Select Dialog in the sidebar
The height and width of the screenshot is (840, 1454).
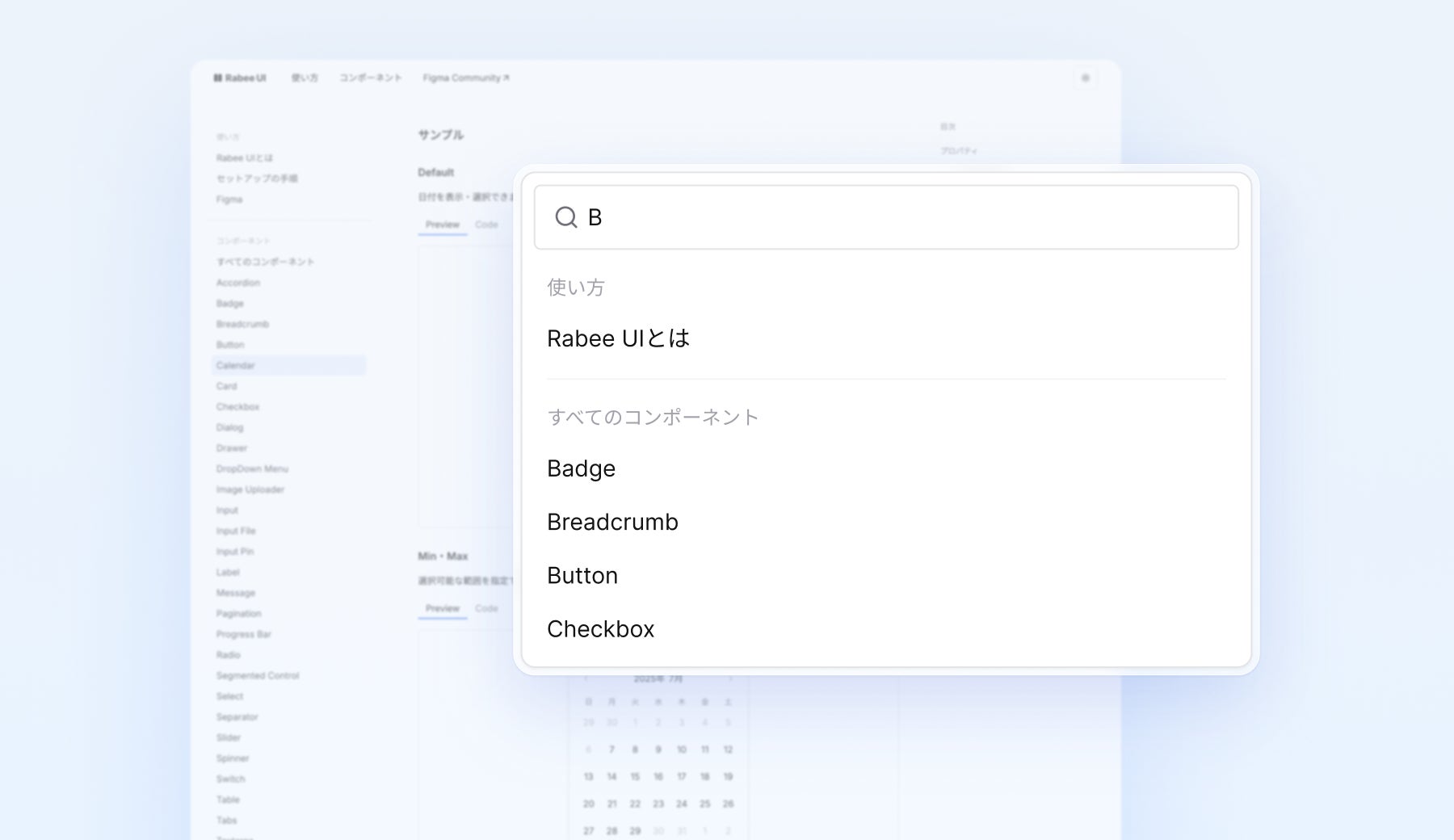coord(229,427)
